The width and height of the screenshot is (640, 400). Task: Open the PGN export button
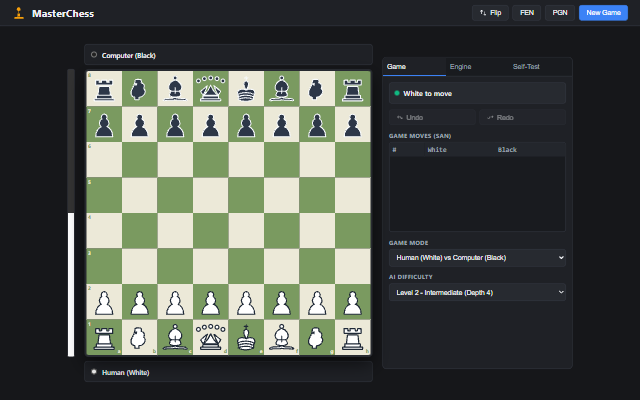point(560,13)
